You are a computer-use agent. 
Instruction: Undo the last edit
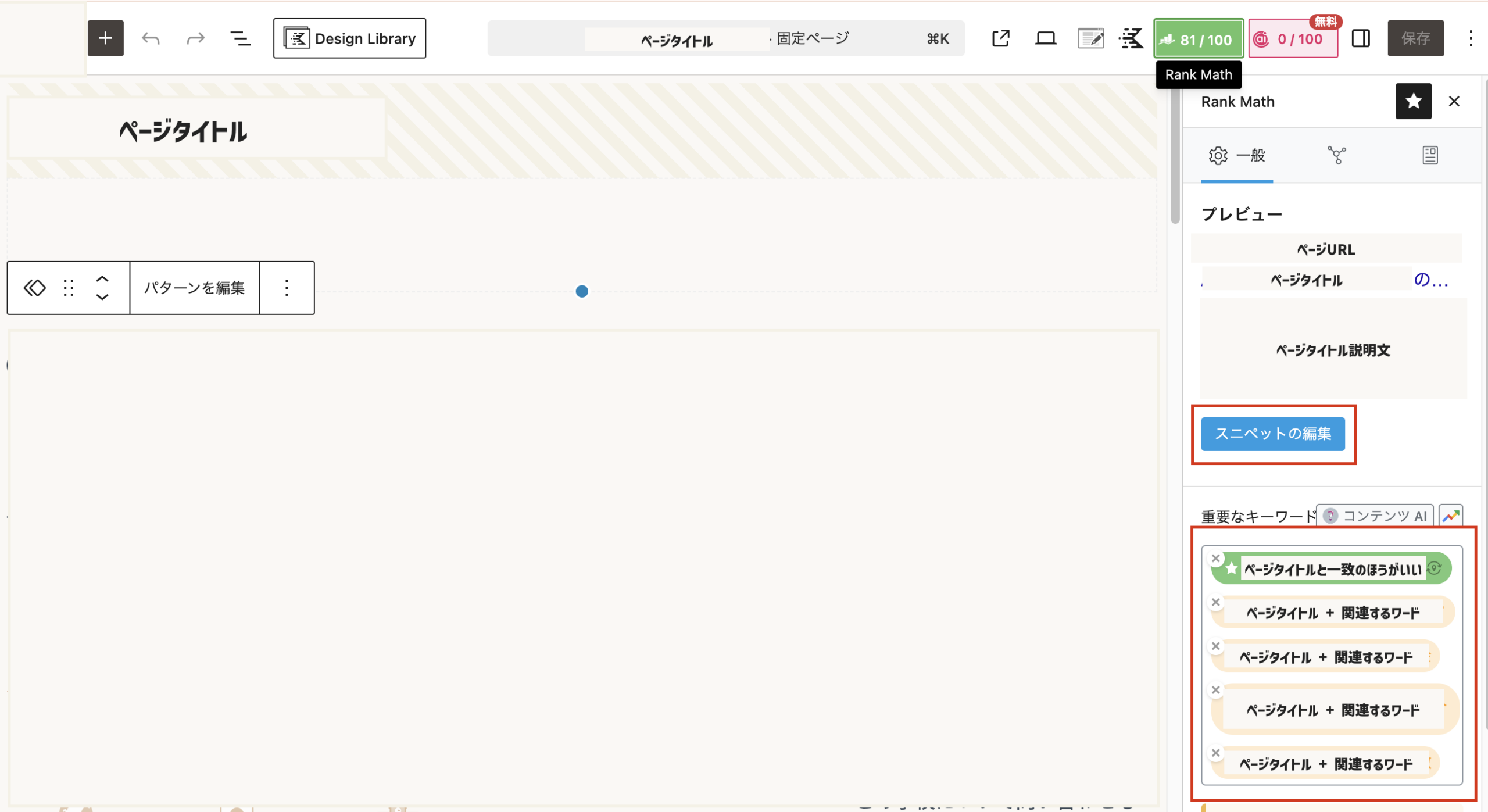click(151, 38)
